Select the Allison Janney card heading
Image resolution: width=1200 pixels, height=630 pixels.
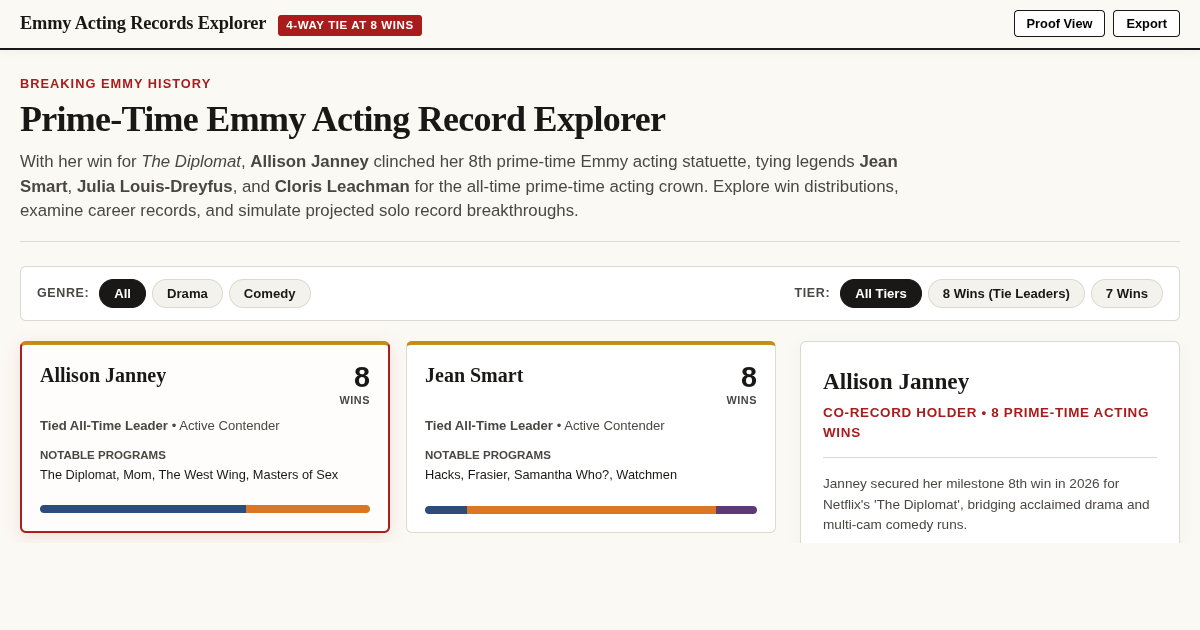[103, 375]
